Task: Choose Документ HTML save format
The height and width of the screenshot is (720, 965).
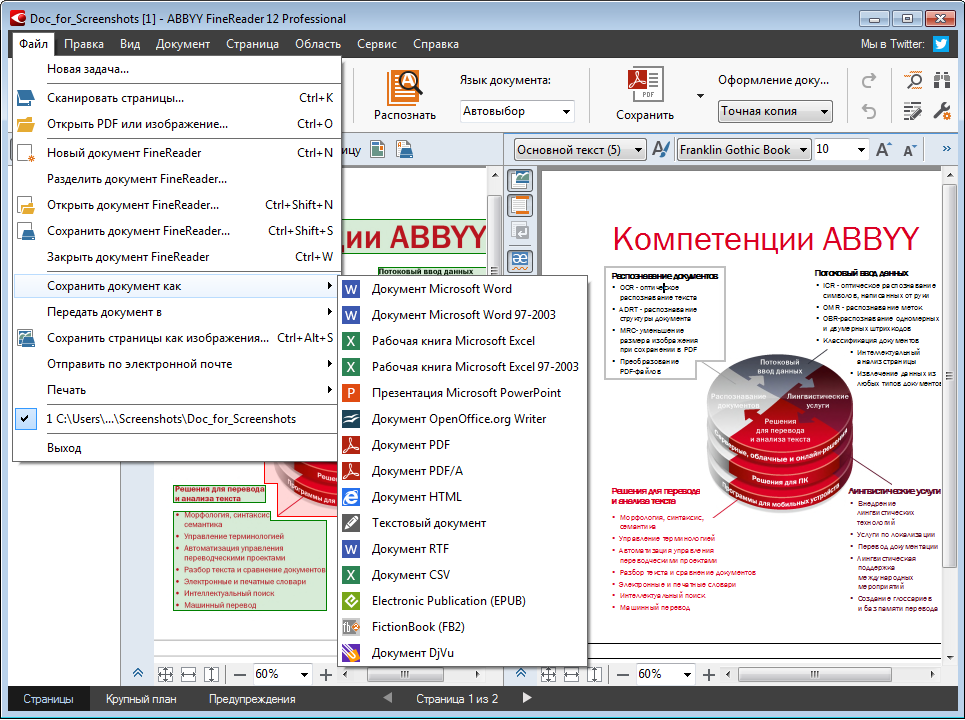Action: coord(462,497)
